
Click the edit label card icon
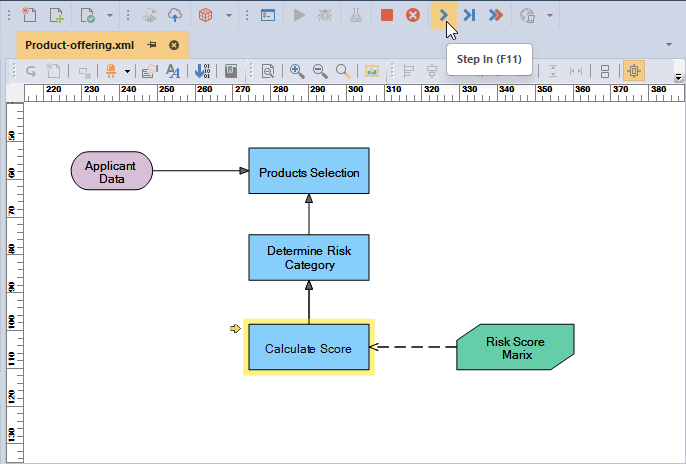coord(150,71)
